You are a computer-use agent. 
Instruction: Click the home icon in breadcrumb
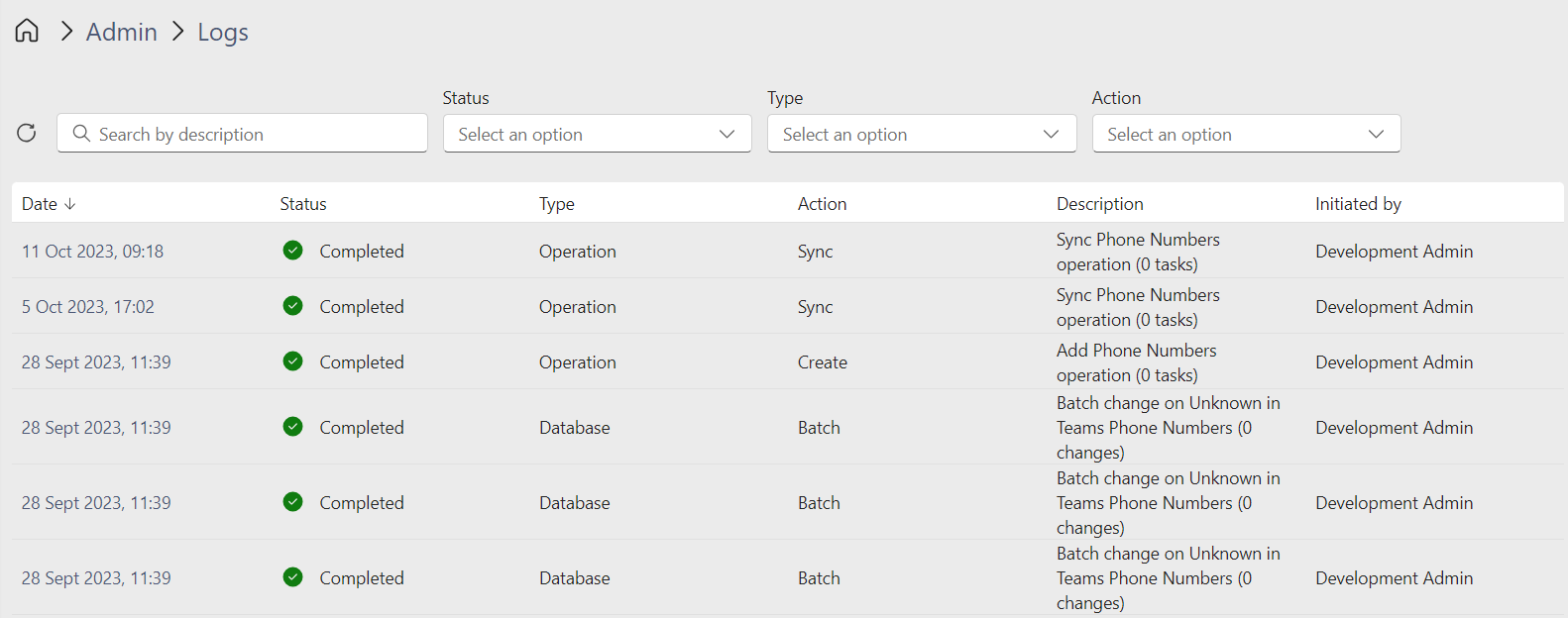(27, 31)
